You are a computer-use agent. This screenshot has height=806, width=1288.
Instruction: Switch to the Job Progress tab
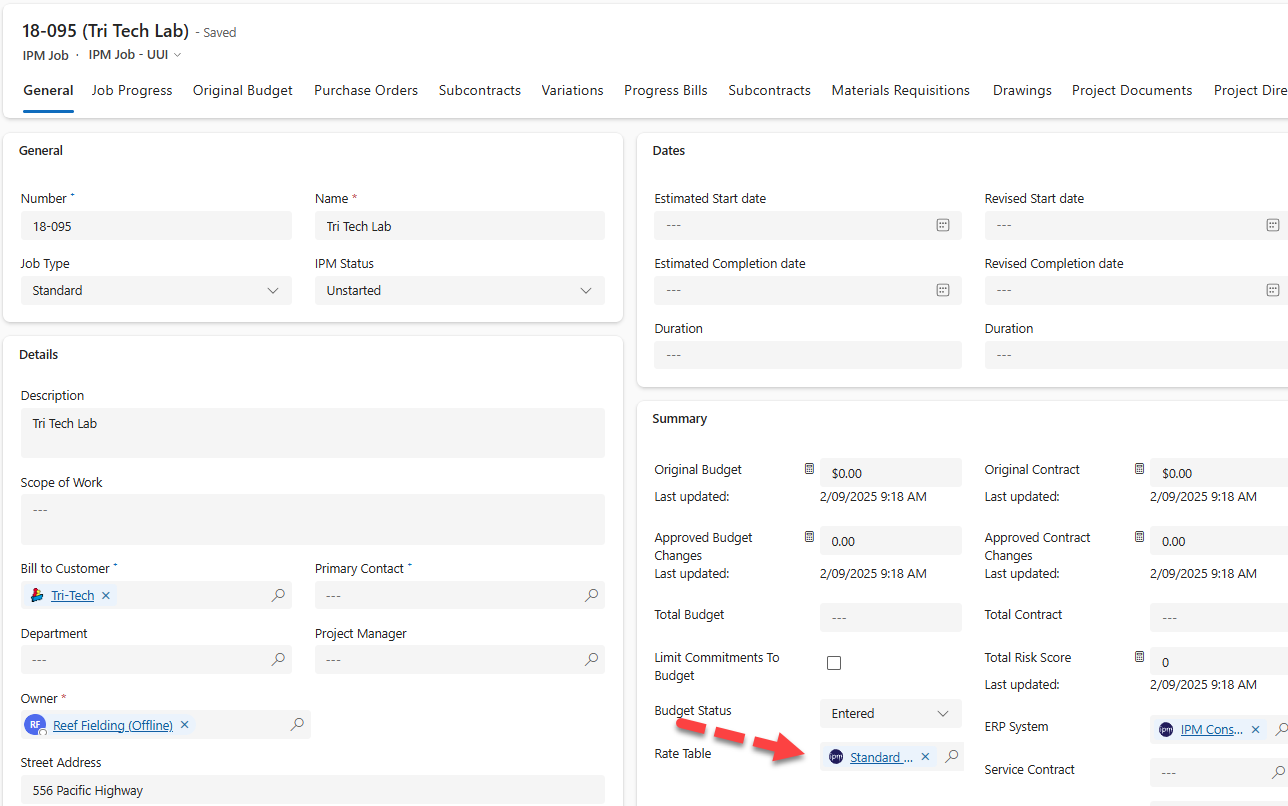click(132, 90)
